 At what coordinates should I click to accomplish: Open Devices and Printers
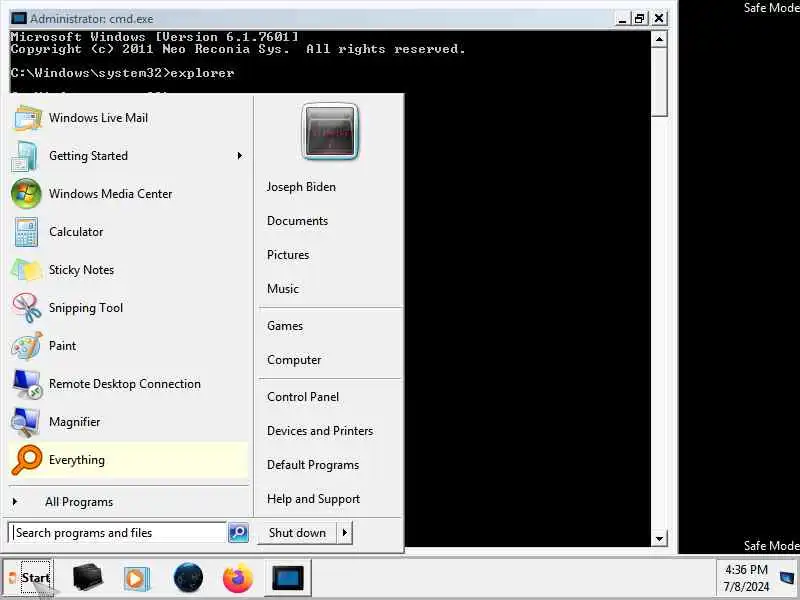click(320, 431)
